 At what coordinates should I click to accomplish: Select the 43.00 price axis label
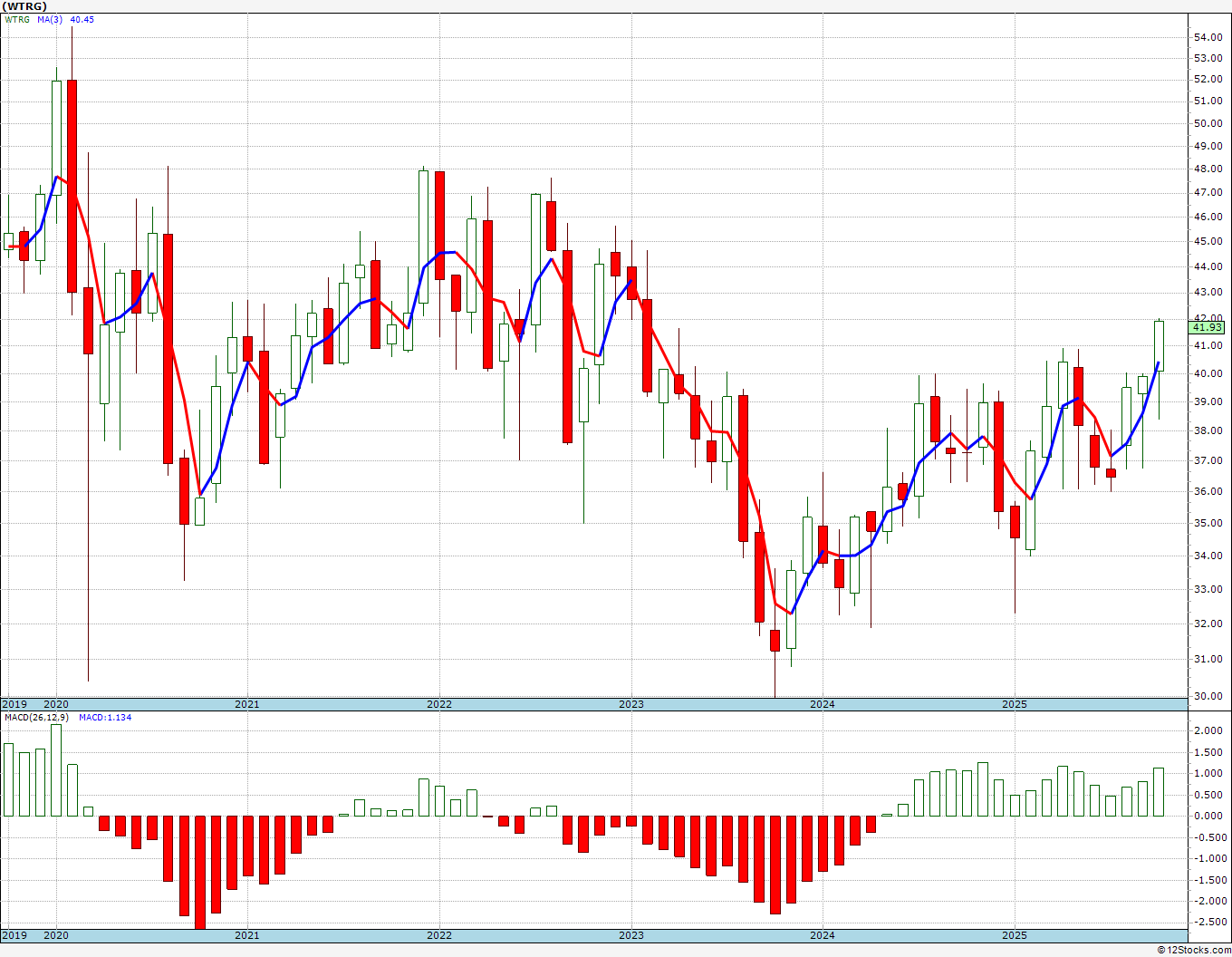pos(1208,293)
